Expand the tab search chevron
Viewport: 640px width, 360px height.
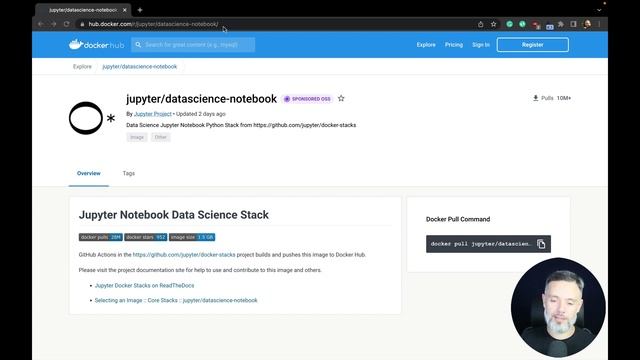tap(599, 10)
